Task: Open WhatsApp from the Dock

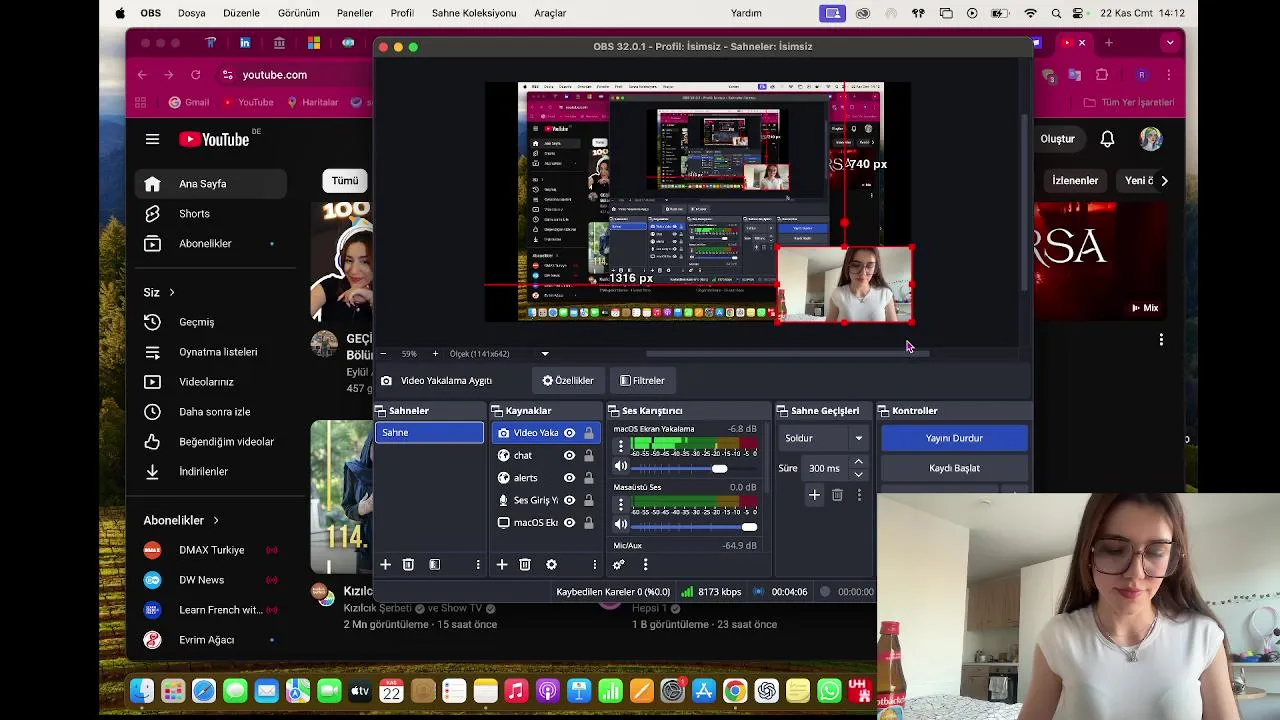Action: point(829,691)
